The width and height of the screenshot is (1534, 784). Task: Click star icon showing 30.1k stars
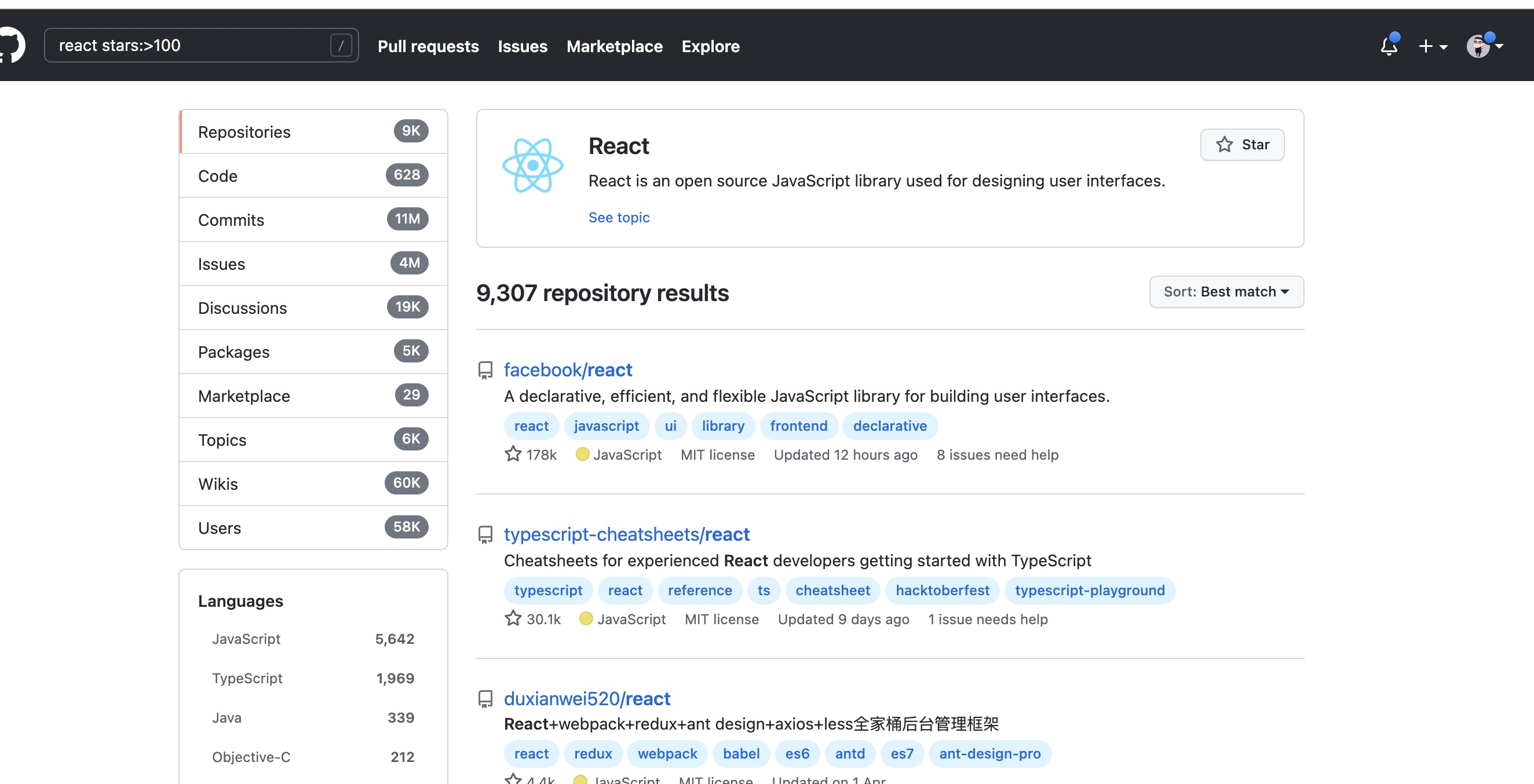513,618
